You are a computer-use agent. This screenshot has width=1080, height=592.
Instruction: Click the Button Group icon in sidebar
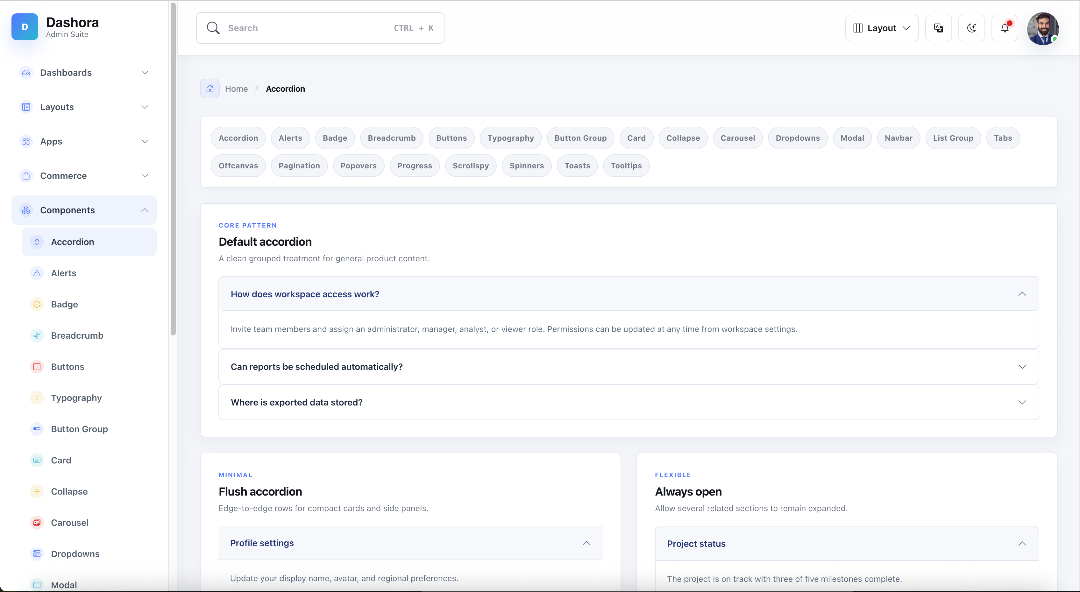click(x=37, y=429)
